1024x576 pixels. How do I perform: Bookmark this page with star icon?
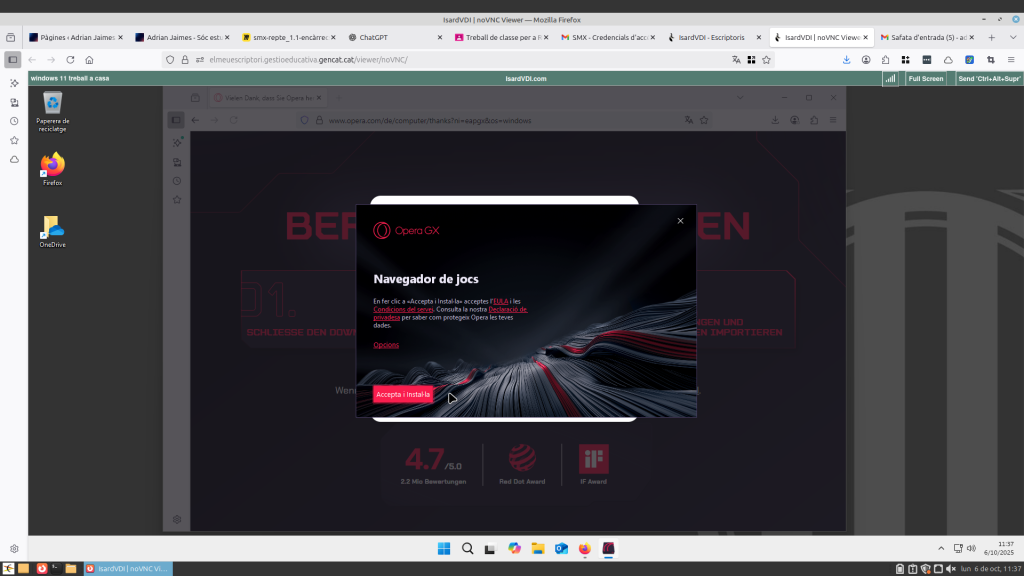point(766,60)
